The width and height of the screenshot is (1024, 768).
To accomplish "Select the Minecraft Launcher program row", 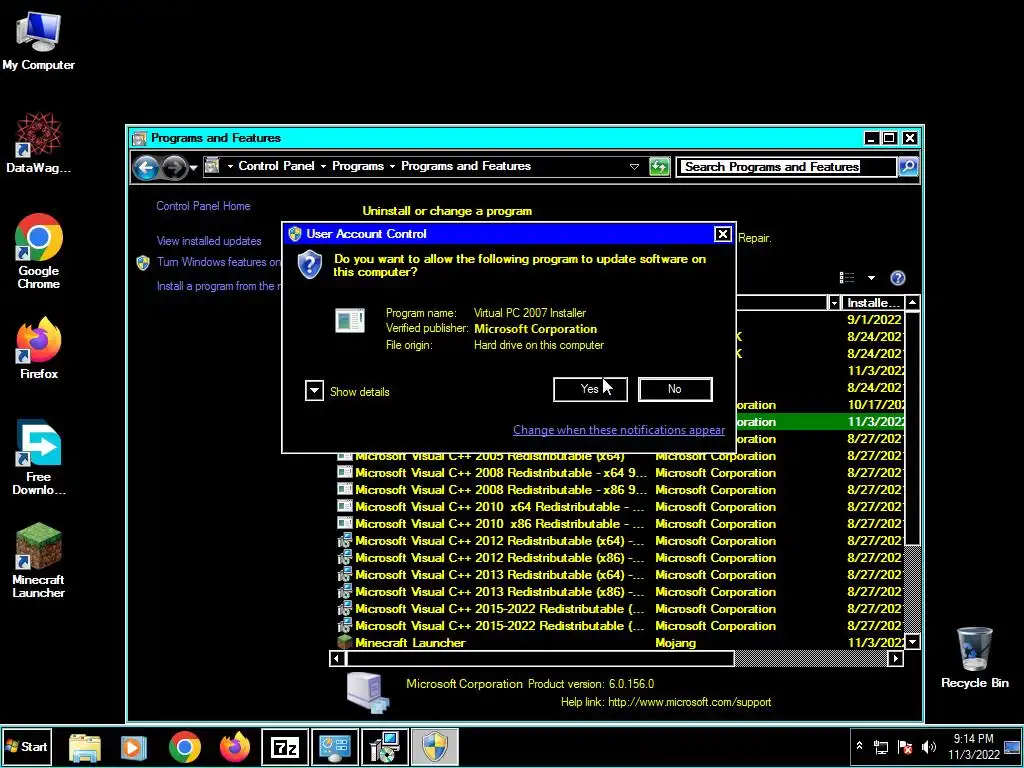I will pos(620,643).
